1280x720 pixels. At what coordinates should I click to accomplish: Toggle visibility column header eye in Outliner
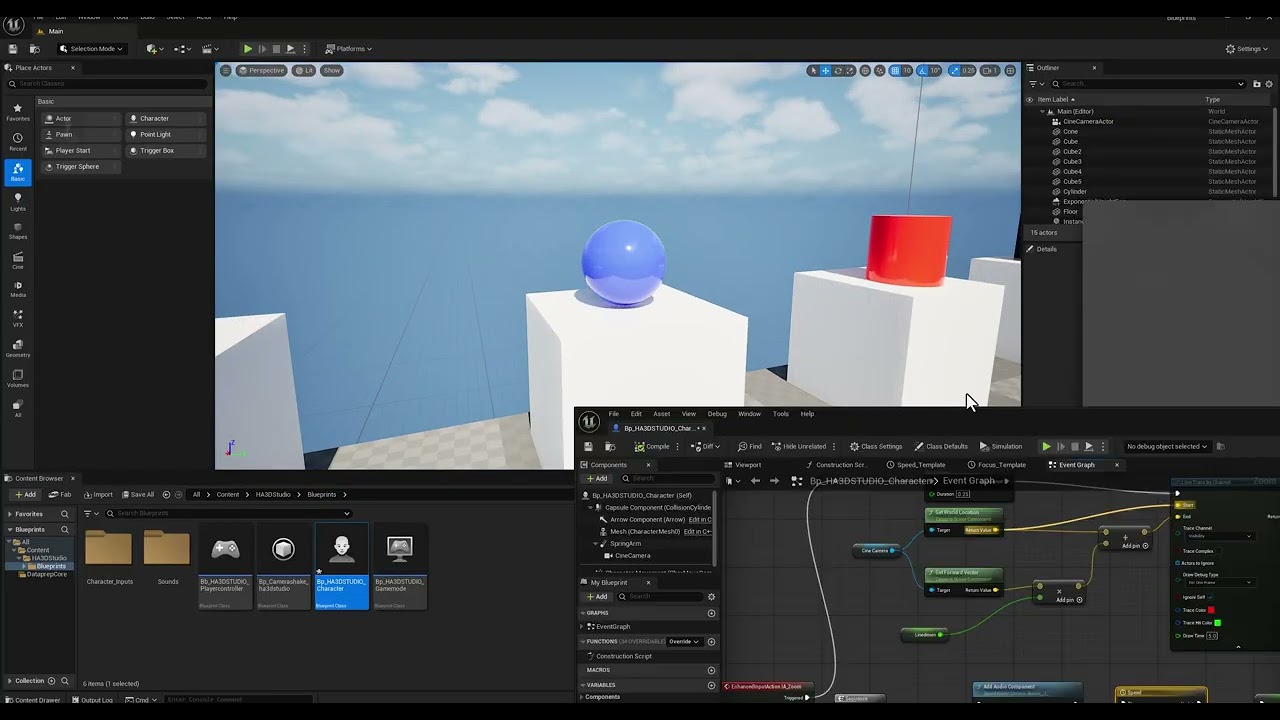1030,100
